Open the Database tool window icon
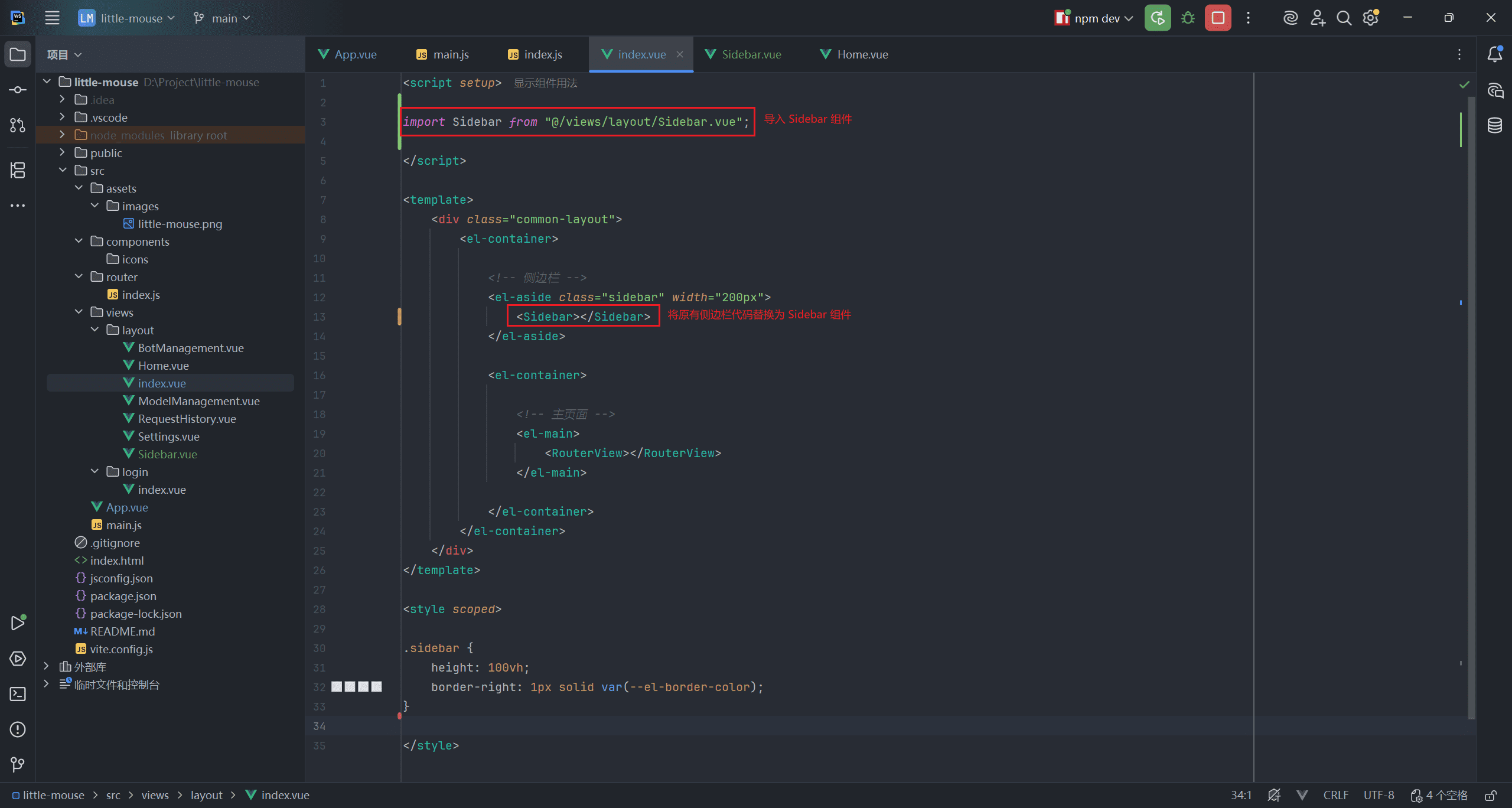This screenshot has width=1512, height=808. pyautogui.click(x=1494, y=125)
